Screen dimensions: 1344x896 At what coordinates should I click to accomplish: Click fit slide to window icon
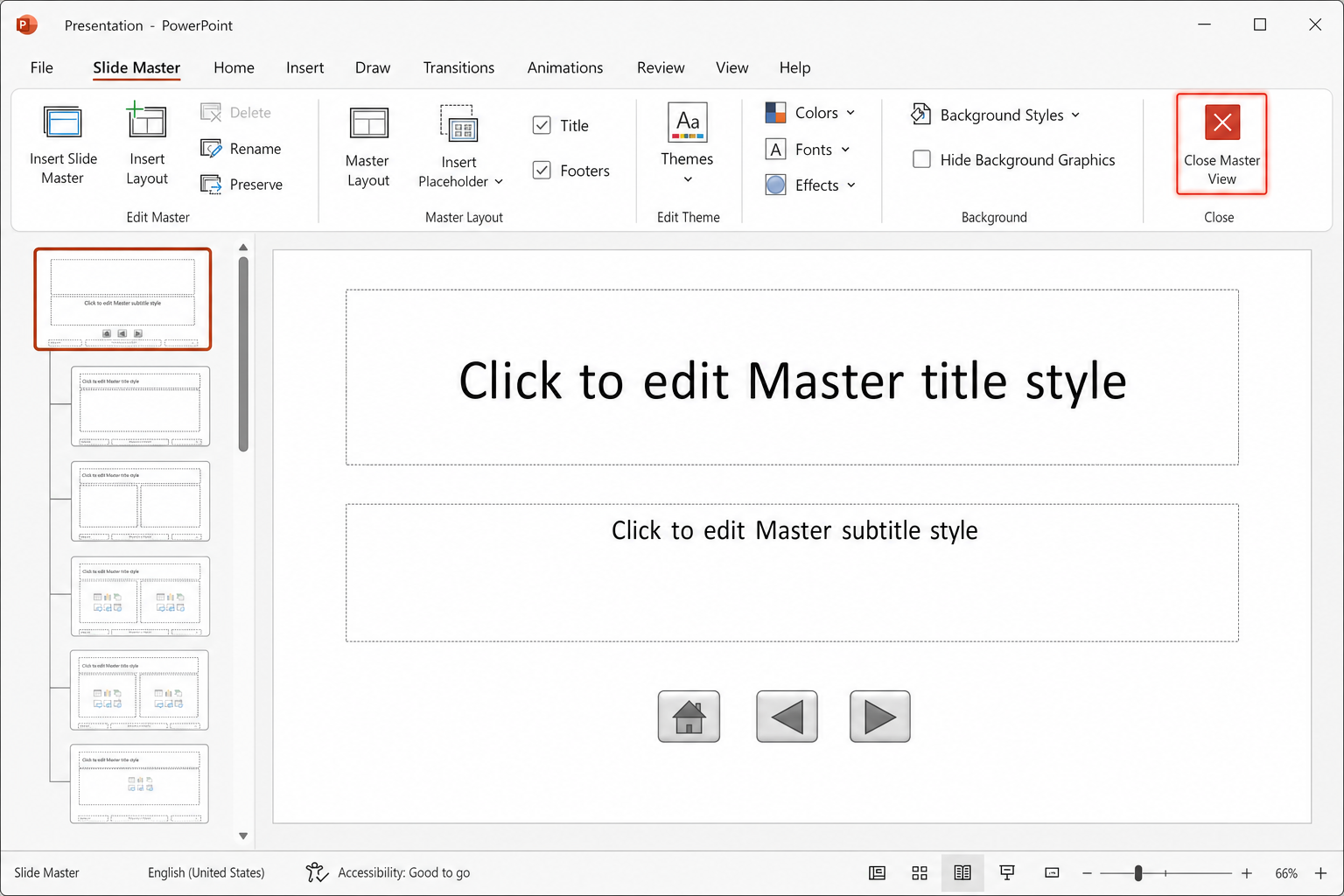pos(1052,872)
